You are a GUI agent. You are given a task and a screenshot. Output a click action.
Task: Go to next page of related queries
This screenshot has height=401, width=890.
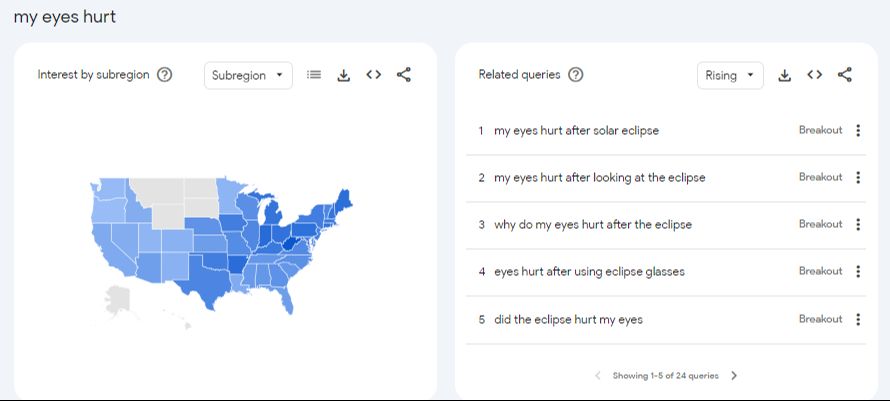(x=734, y=376)
